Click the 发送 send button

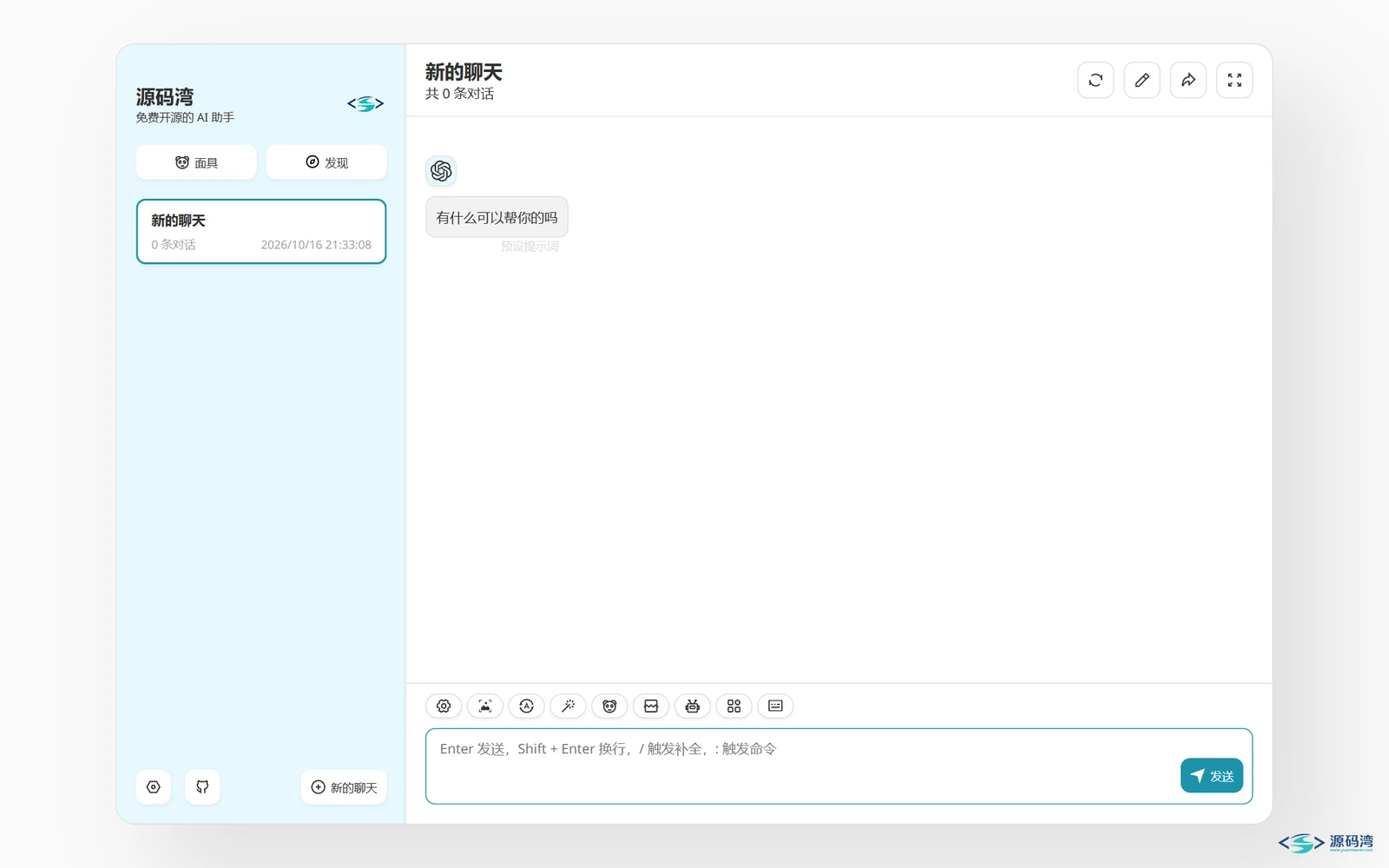pos(1212,776)
